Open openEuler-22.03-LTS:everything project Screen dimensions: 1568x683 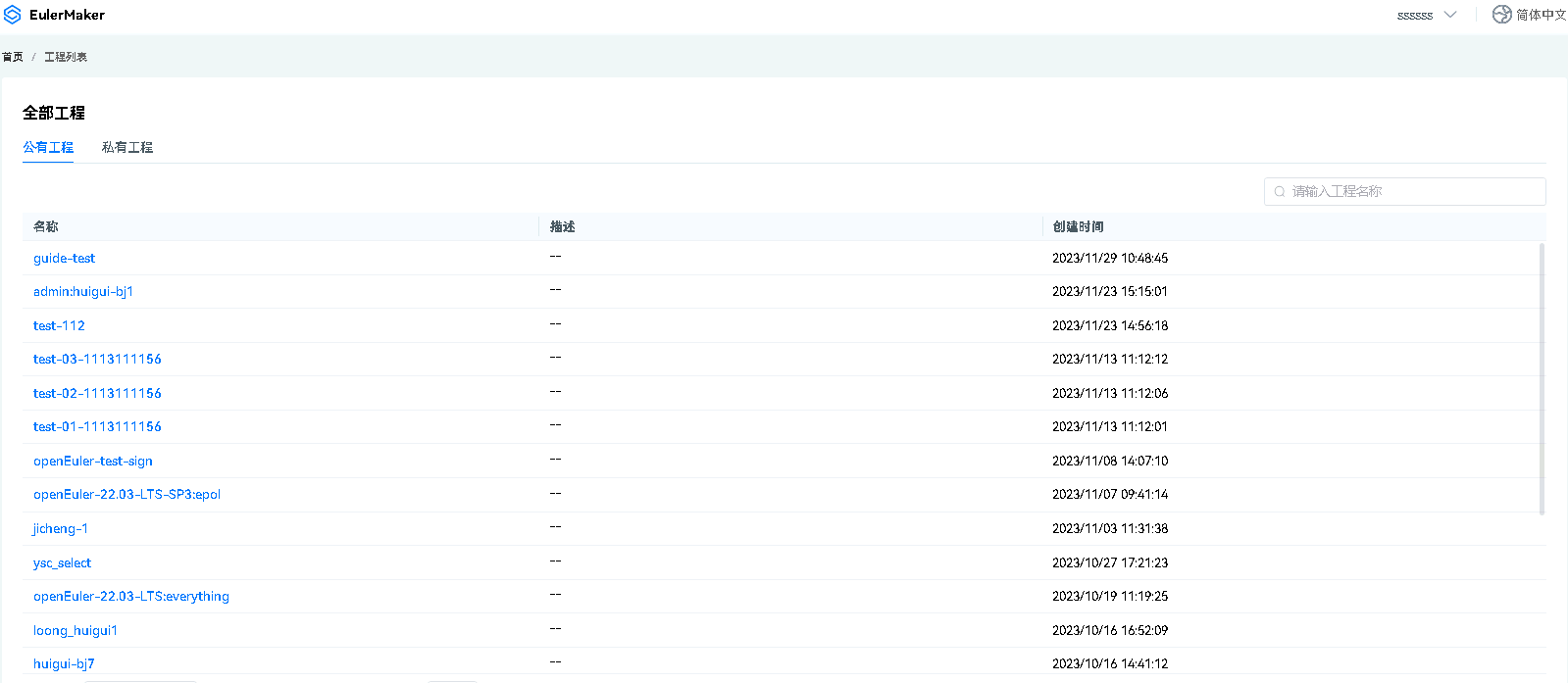click(131, 597)
